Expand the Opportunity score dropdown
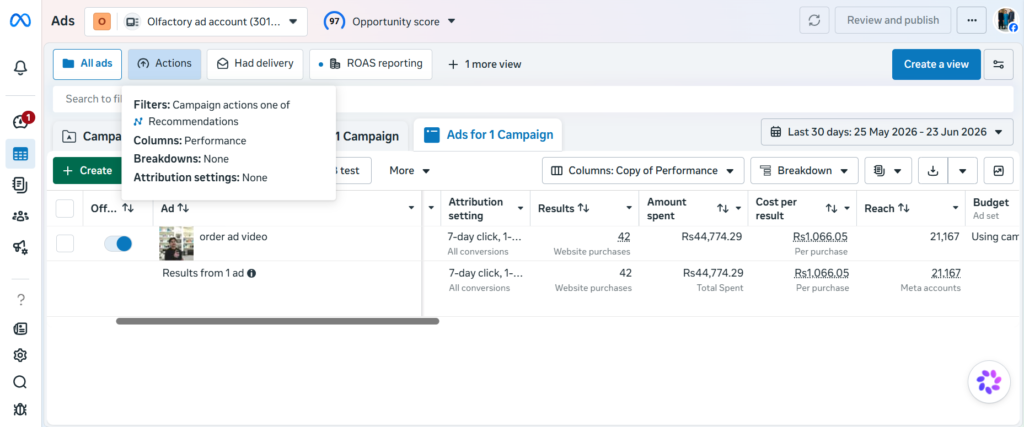 point(390,22)
